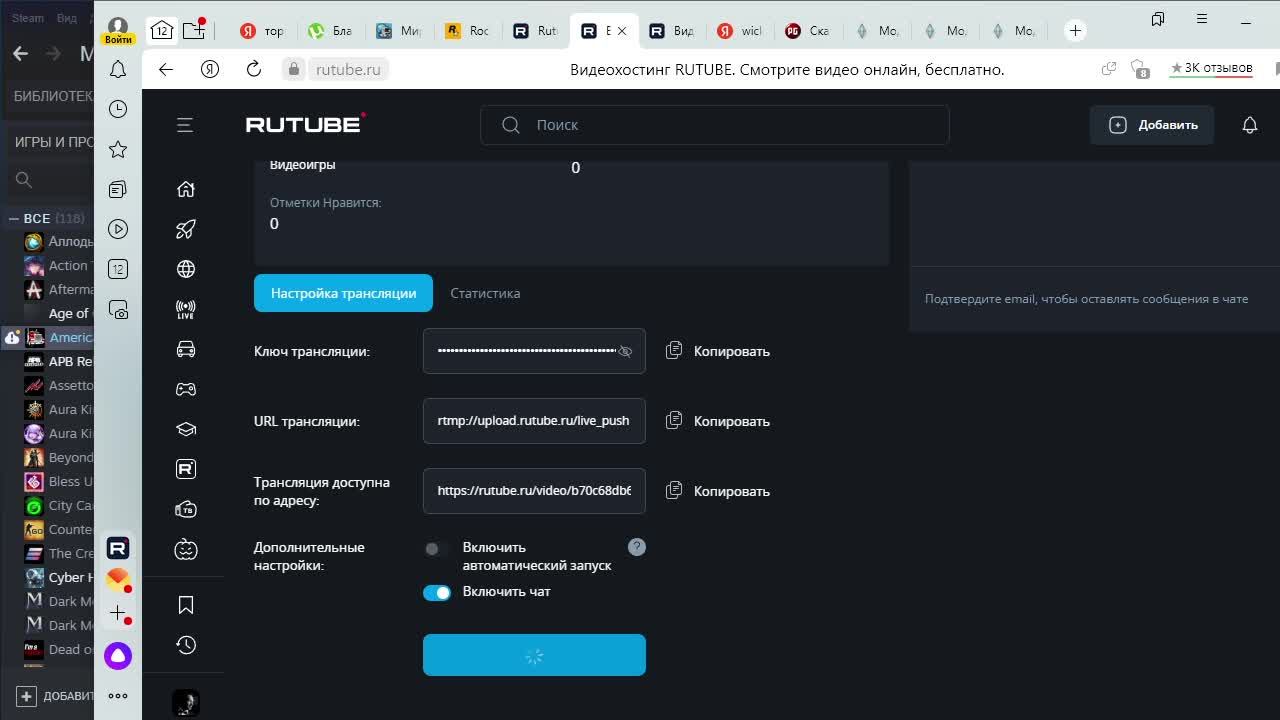The width and height of the screenshot is (1280, 720).
Task: Switch to the 'Ска' browser tab
Action: coord(807,31)
